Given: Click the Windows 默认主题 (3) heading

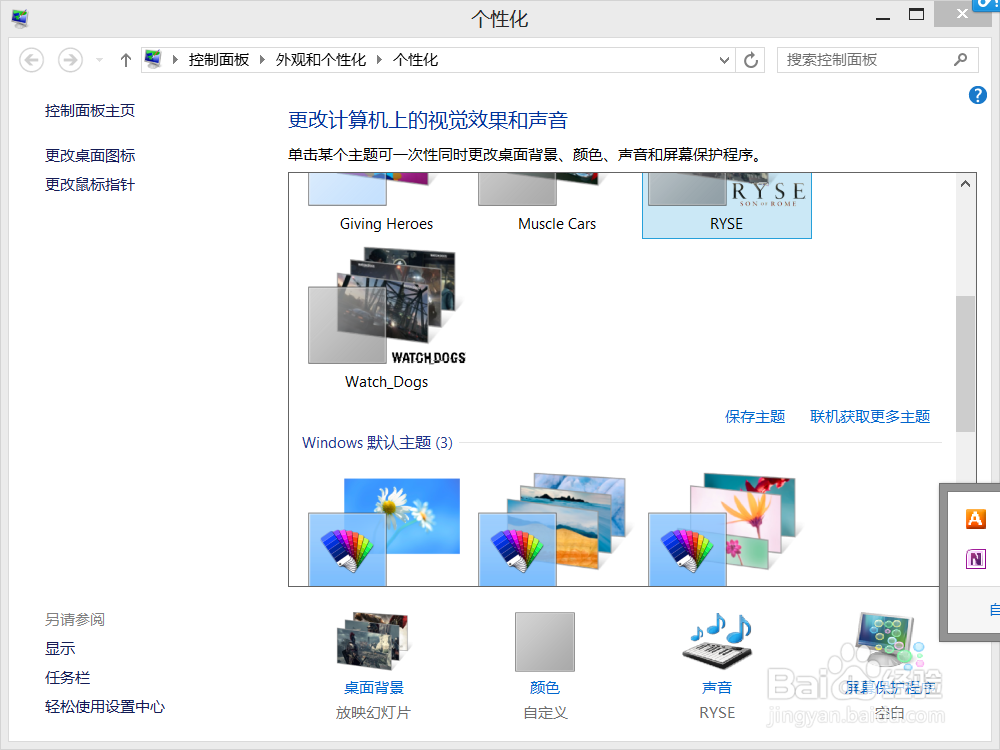Looking at the screenshot, I should pos(378,443).
